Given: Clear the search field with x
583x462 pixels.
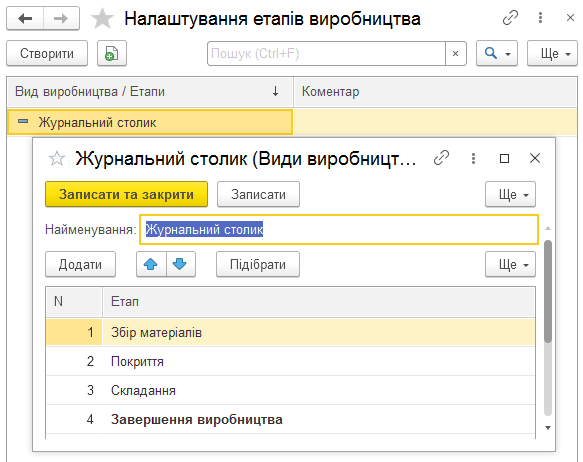Looking at the screenshot, I should click(x=455, y=54).
